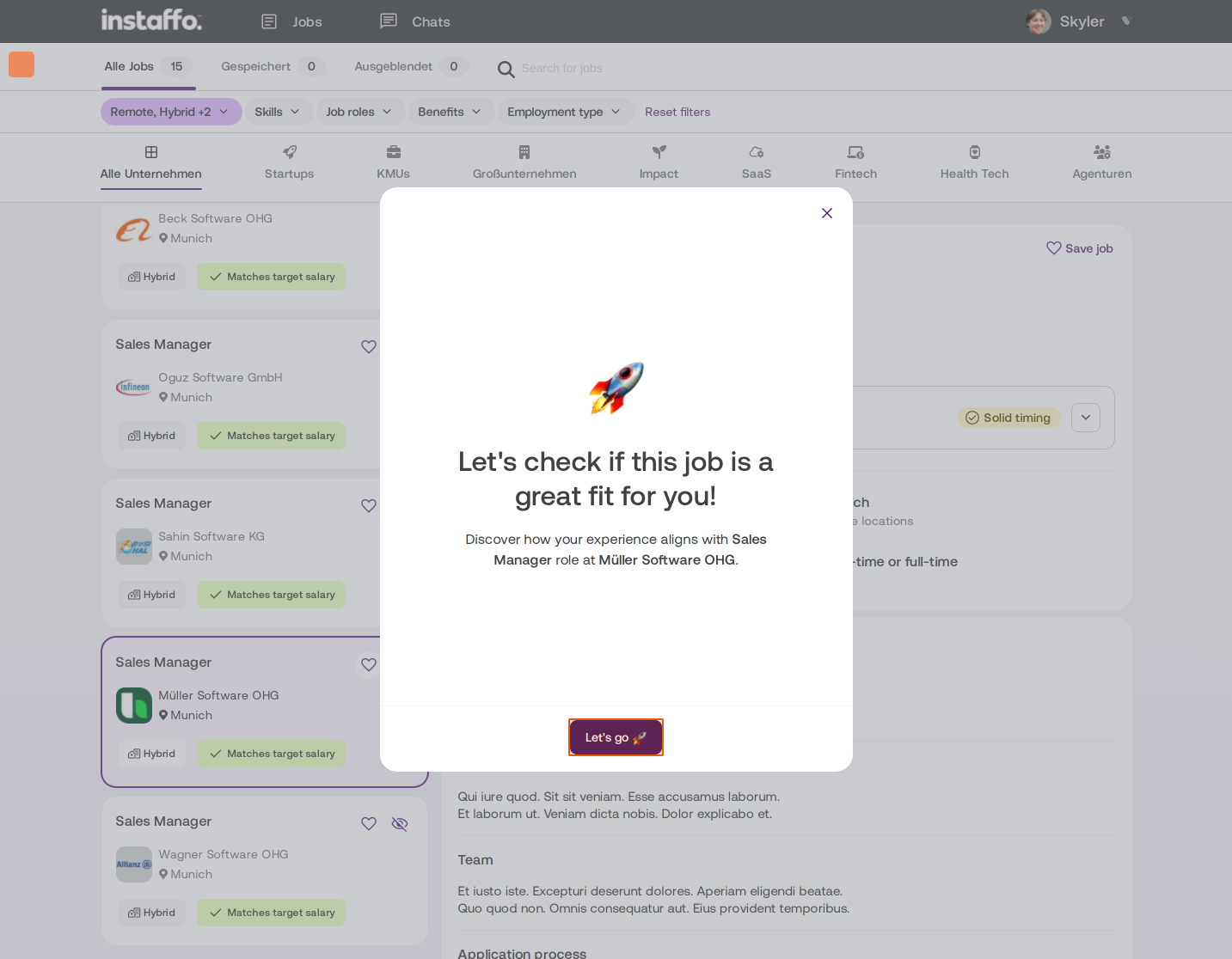Open the Beck Software OHG job card
1232x959 pixels.
coord(241,256)
